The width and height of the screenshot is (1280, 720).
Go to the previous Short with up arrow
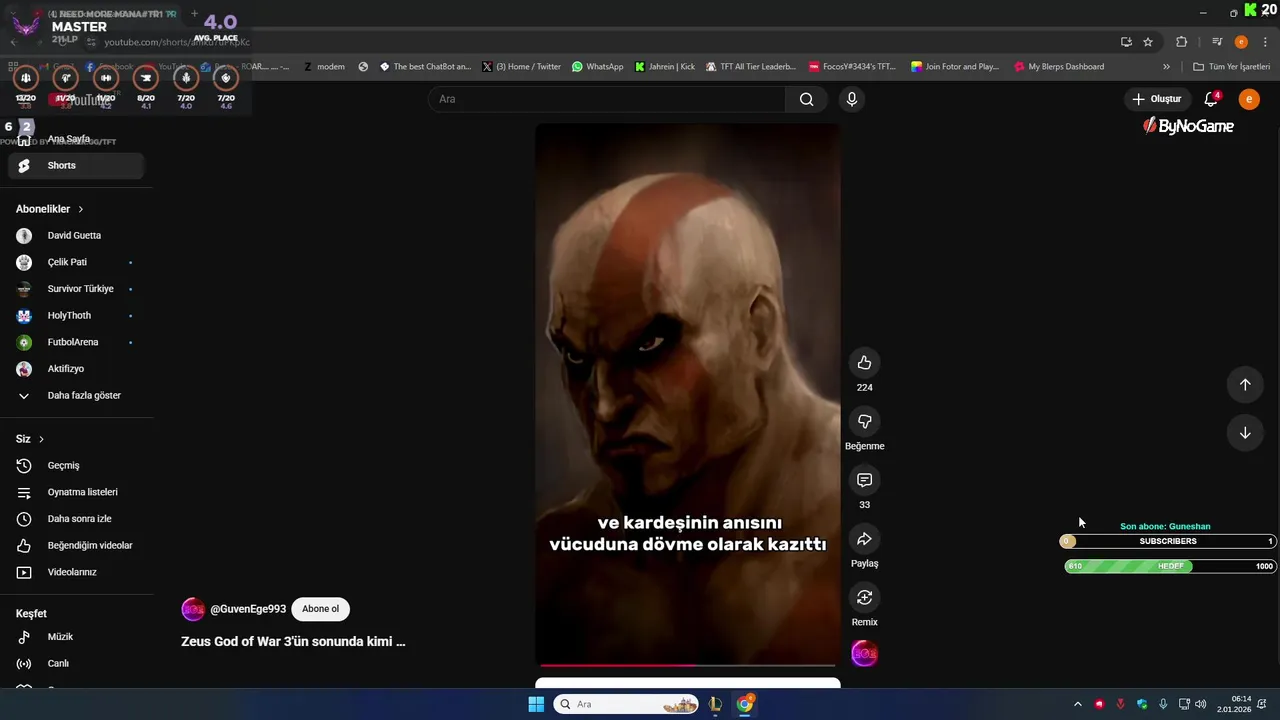click(1245, 385)
